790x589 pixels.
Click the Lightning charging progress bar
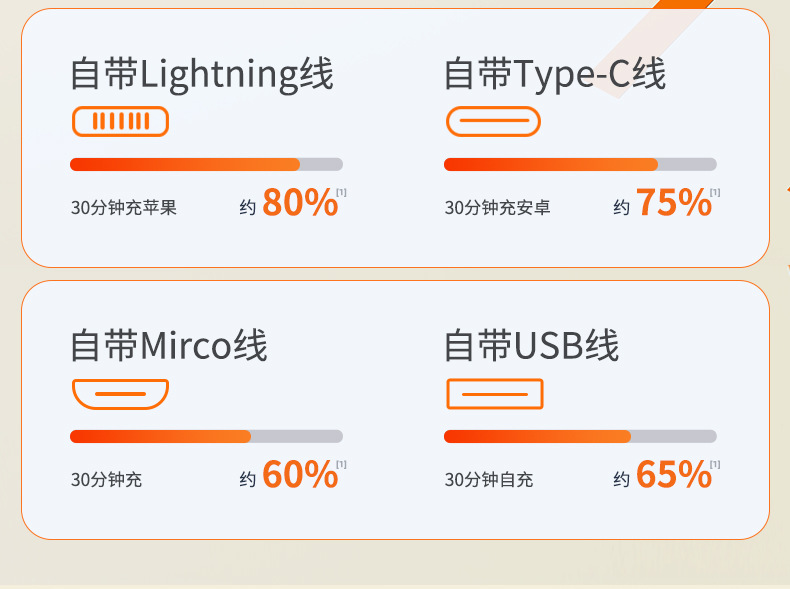tap(207, 164)
